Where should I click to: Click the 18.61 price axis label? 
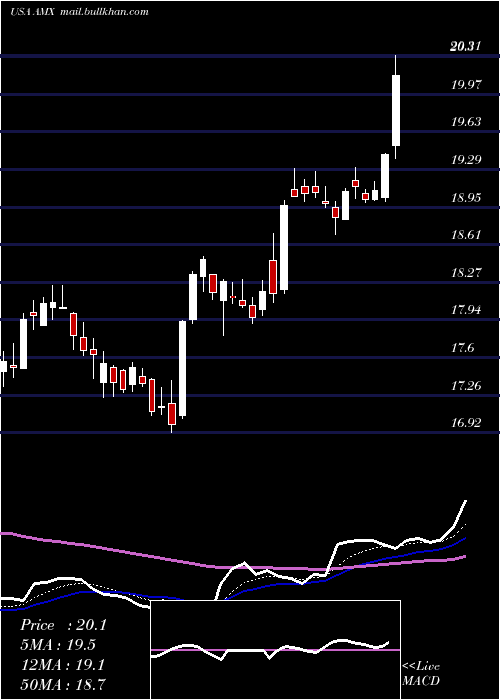pos(466,234)
